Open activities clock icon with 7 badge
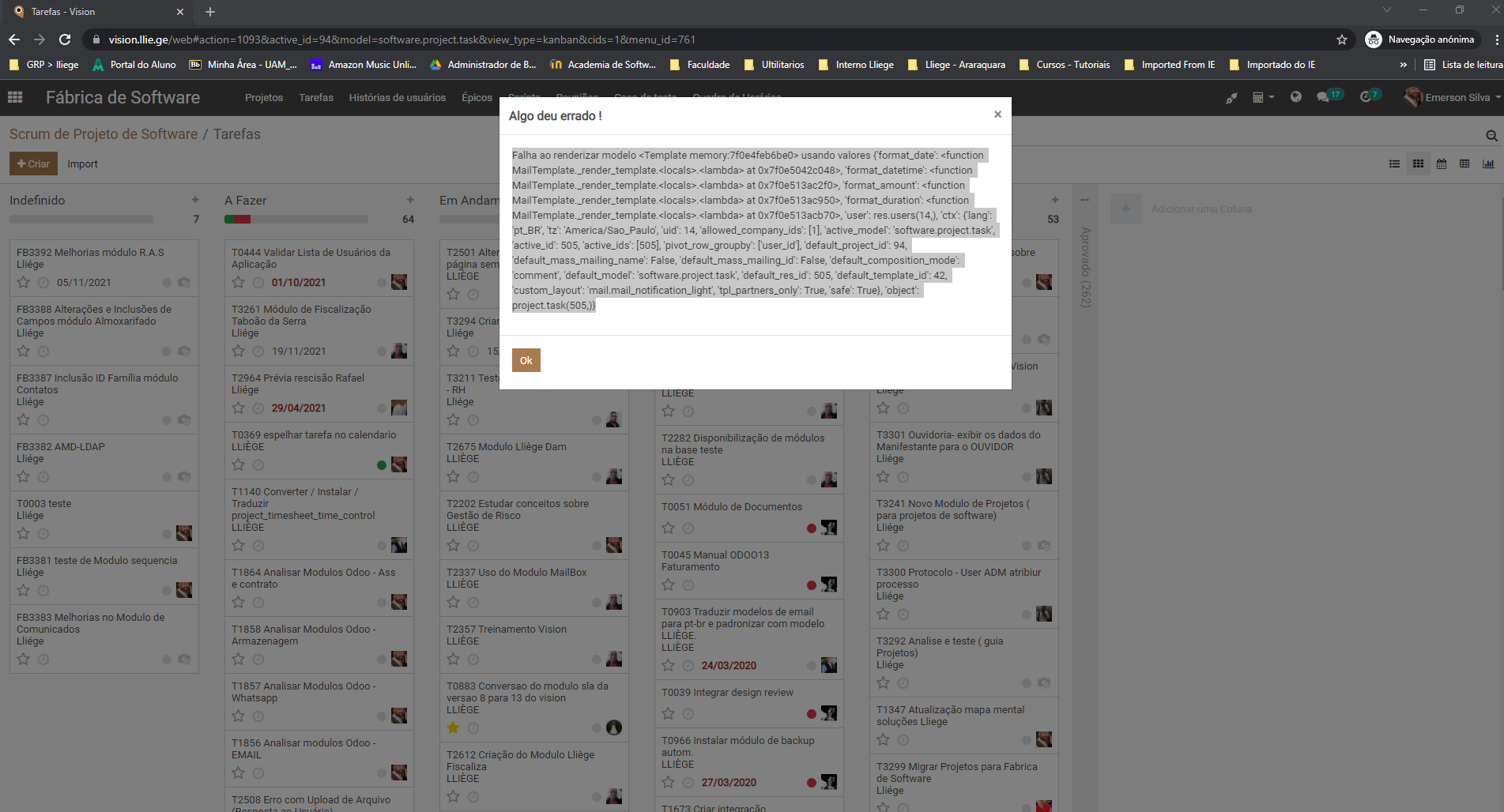Screen dimensions: 1504x812 click(1365, 97)
